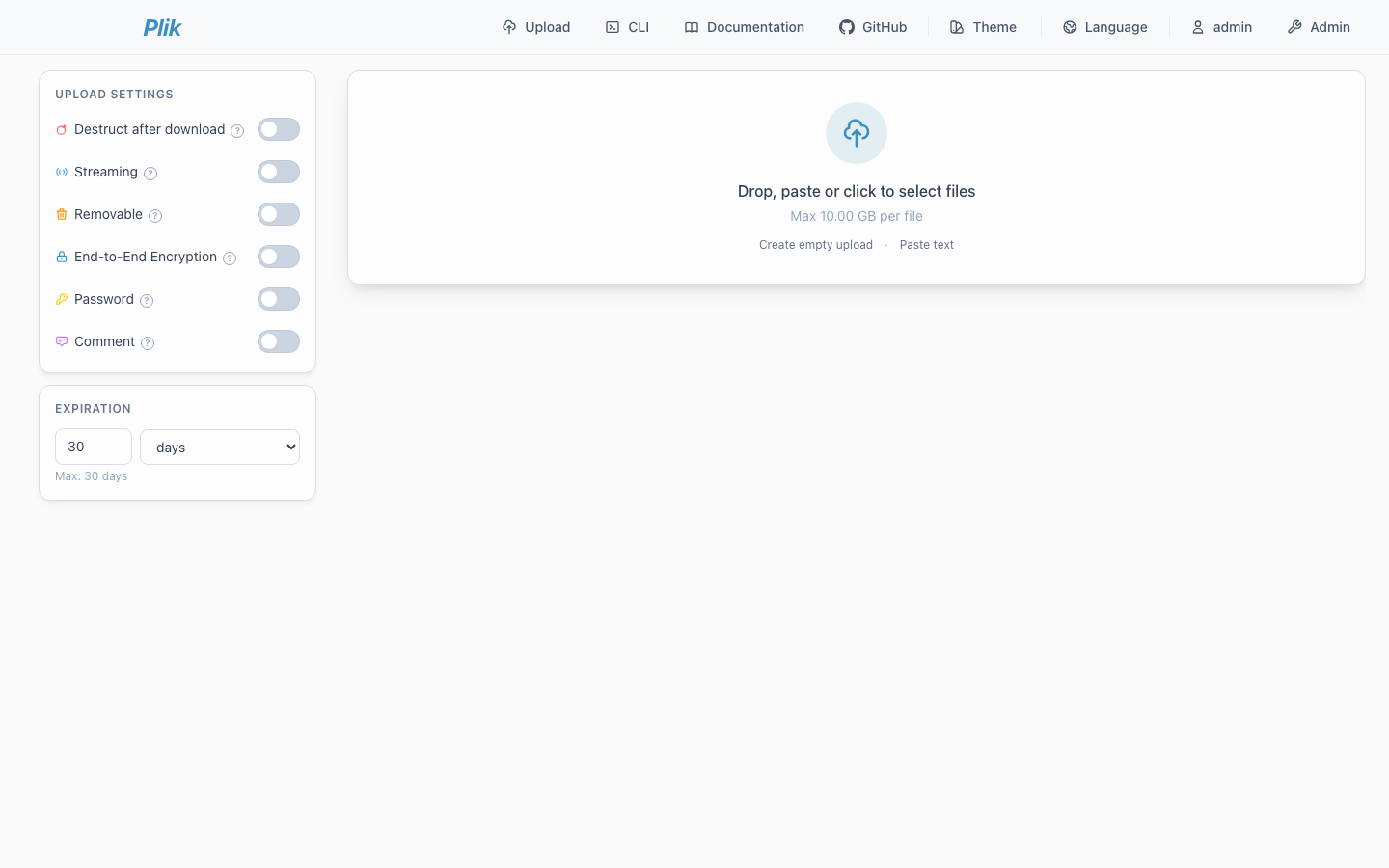Image resolution: width=1389 pixels, height=868 pixels.
Task: Click the 'Max: 30 days' hint text
Action: (92, 476)
